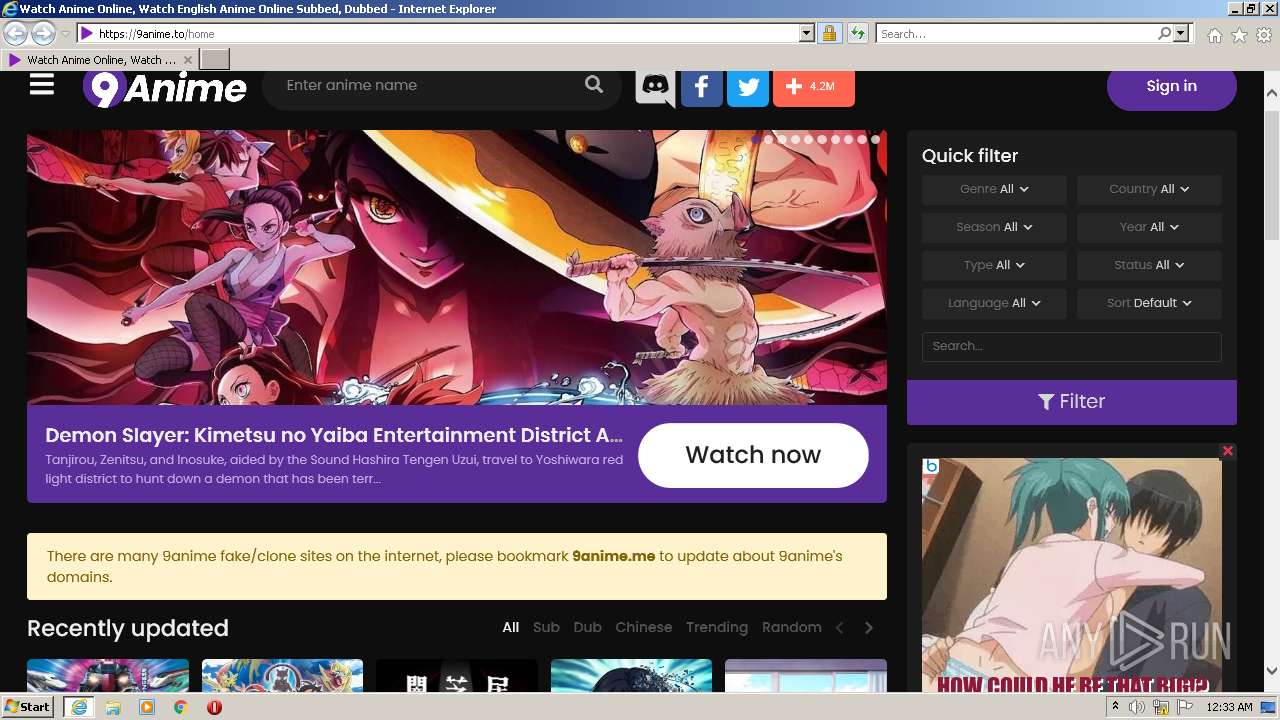This screenshot has height=720, width=1280.
Task: Click the IE Search box
Action: 1015,33
